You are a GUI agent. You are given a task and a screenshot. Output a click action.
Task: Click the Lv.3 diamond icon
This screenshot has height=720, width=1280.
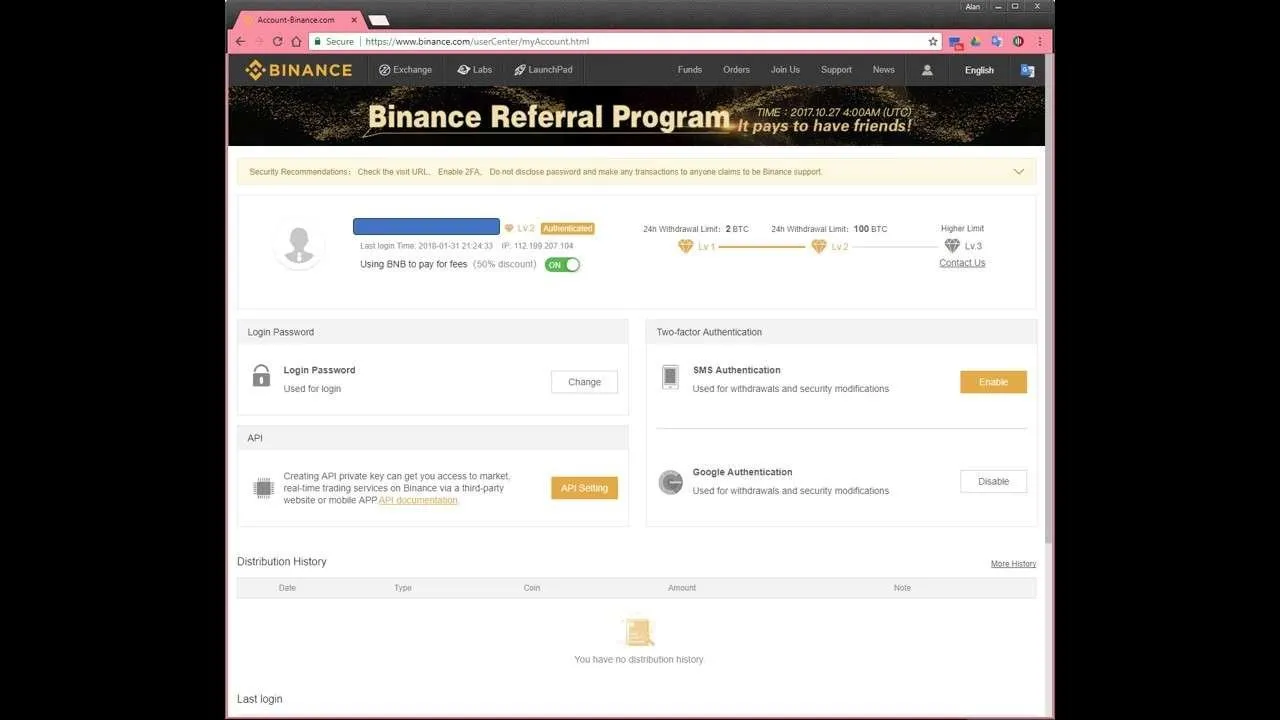(952, 246)
